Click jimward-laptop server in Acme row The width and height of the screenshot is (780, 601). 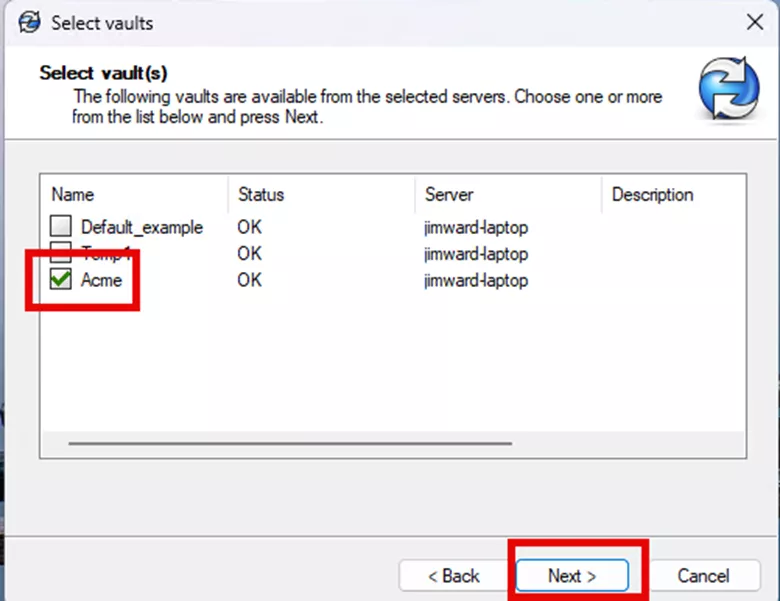coord(476,281)
